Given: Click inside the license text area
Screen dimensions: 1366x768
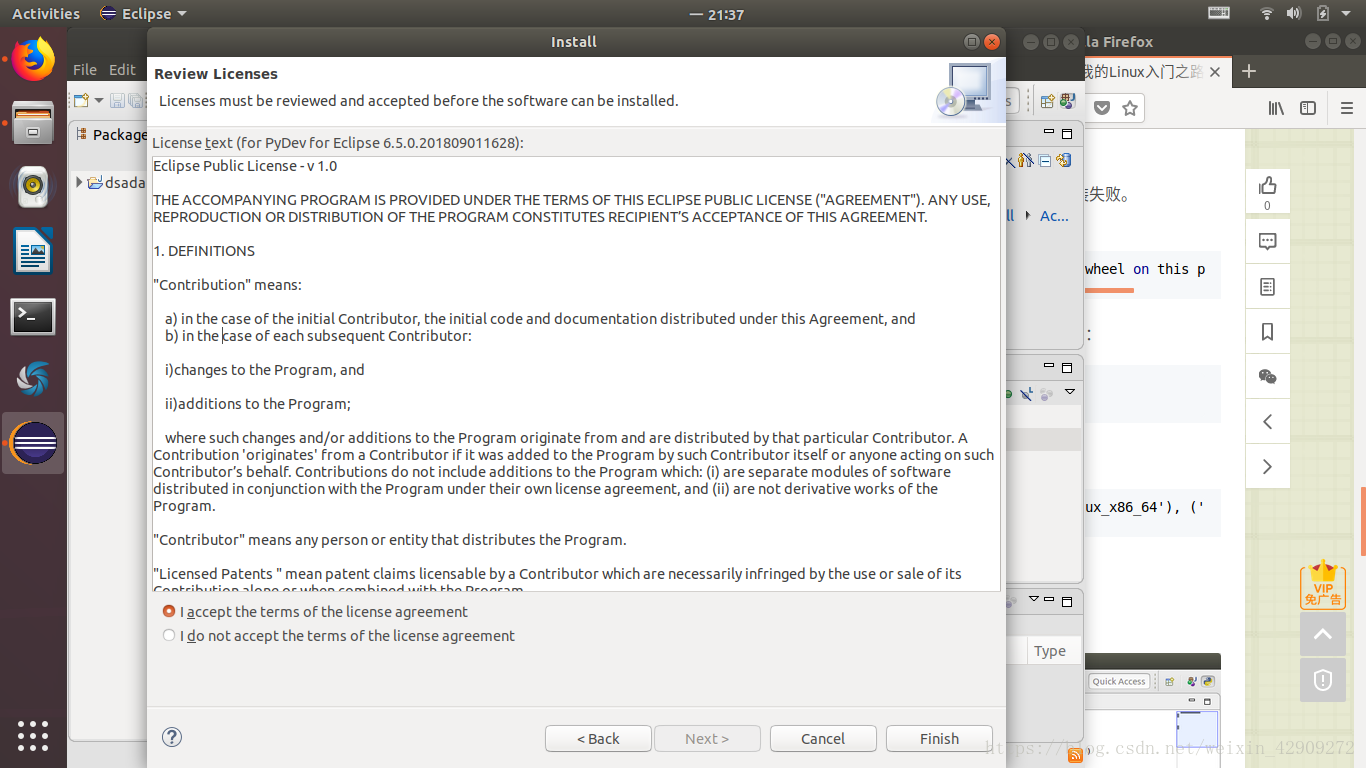Looking at the screenshot, I should pyautogui.click(x=576, y=373).
